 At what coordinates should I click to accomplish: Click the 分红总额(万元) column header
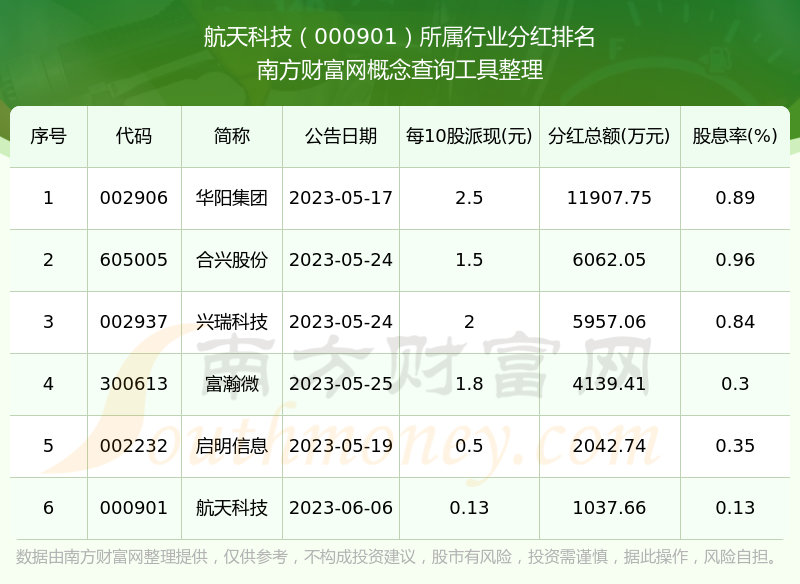609,136
